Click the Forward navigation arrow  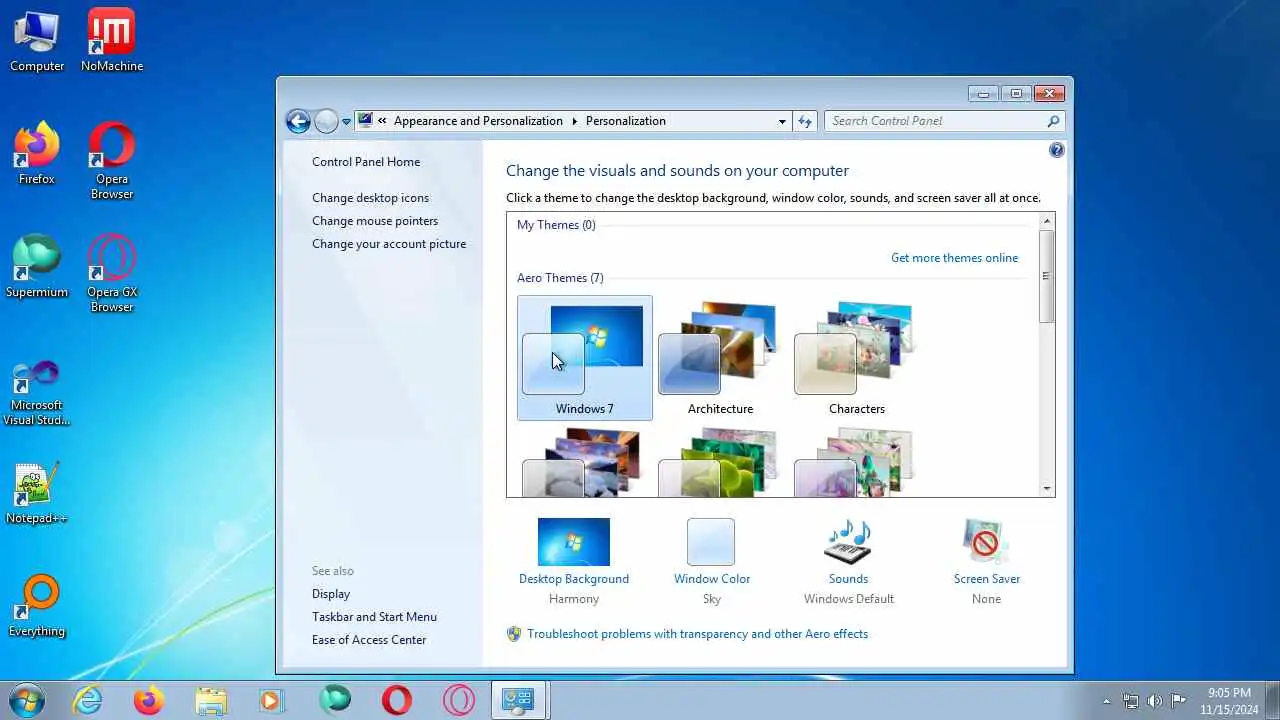pos(326,121)
